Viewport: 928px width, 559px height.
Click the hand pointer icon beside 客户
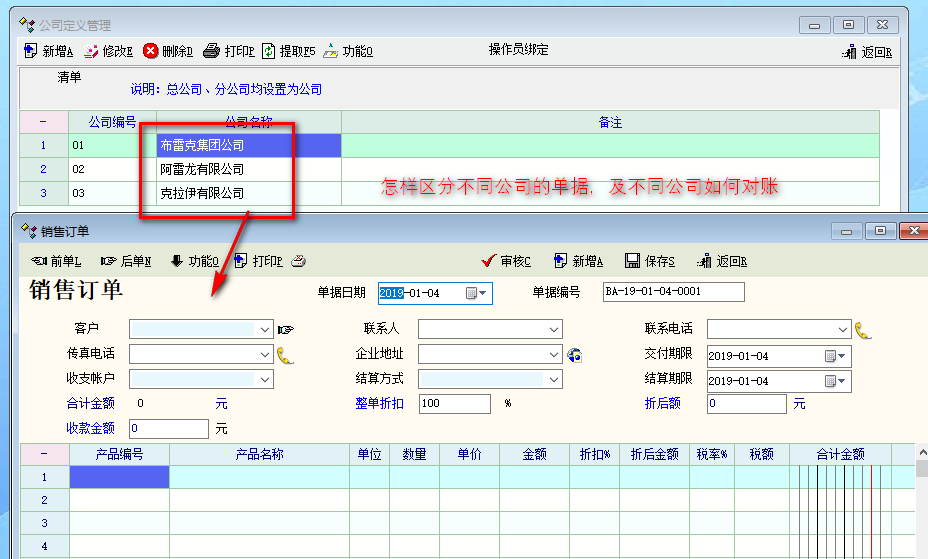click(286, 329)
